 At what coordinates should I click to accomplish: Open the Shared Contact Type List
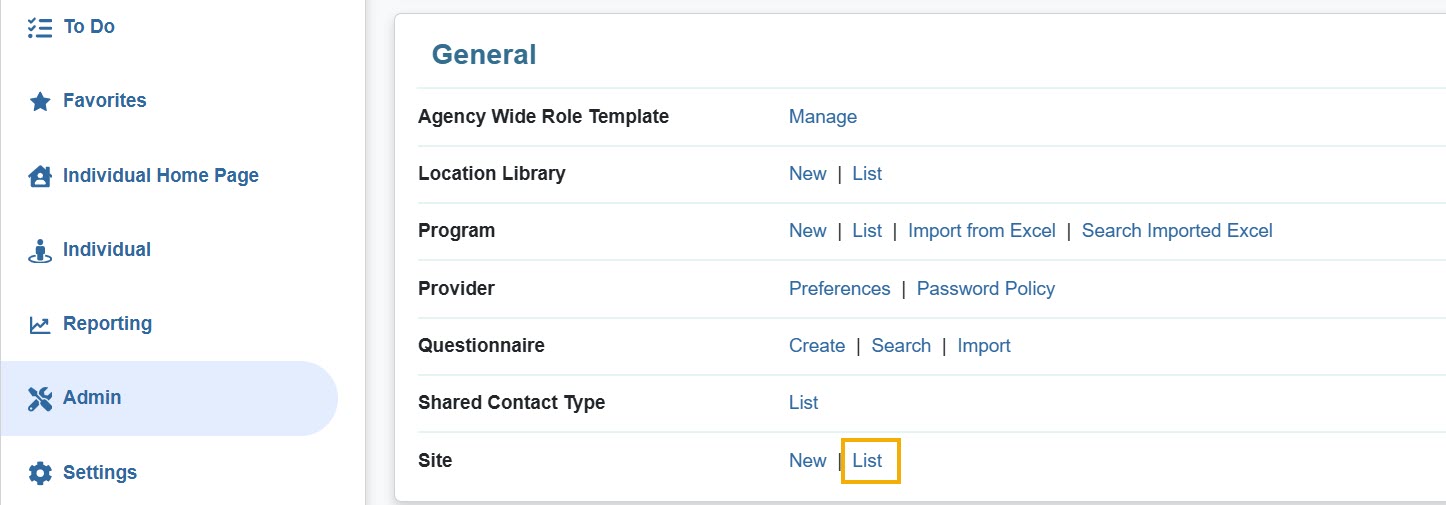pos(803,403)
